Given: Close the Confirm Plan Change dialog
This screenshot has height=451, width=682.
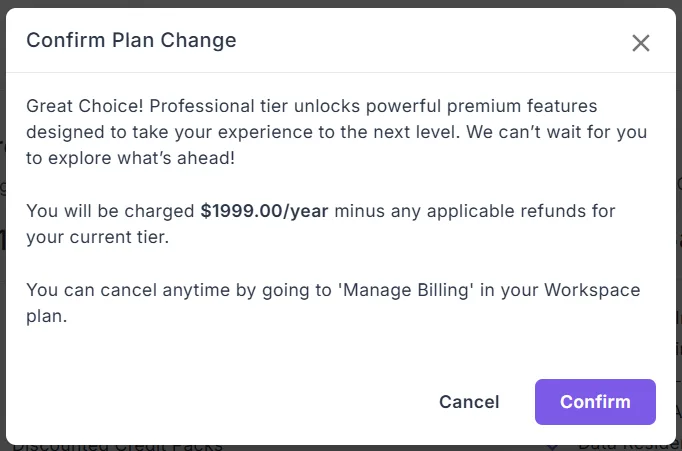Looking at the screenshot, I should point(641,42).
